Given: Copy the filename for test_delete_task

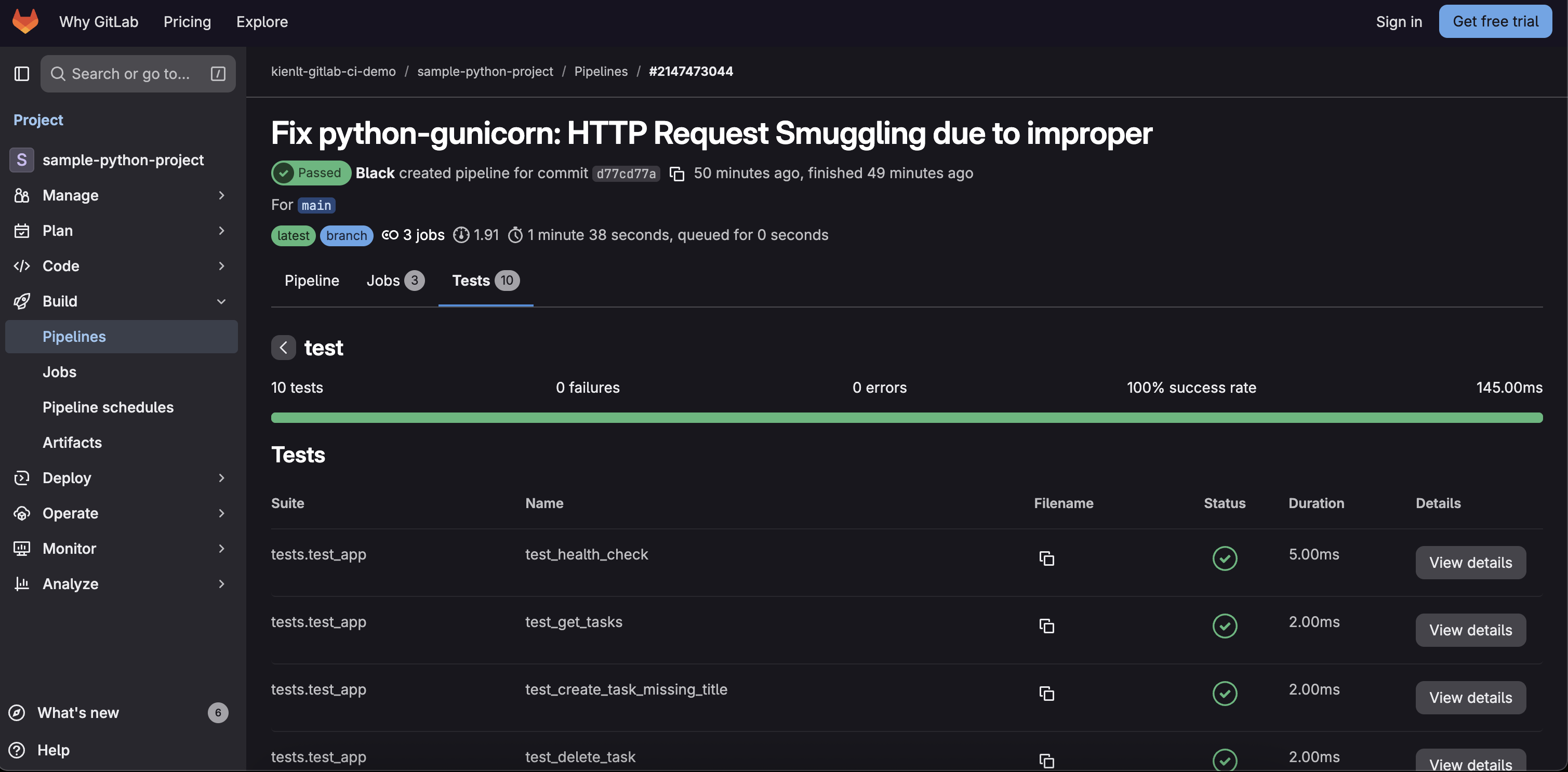Looking at the screenshot, I should (1046, 761).
